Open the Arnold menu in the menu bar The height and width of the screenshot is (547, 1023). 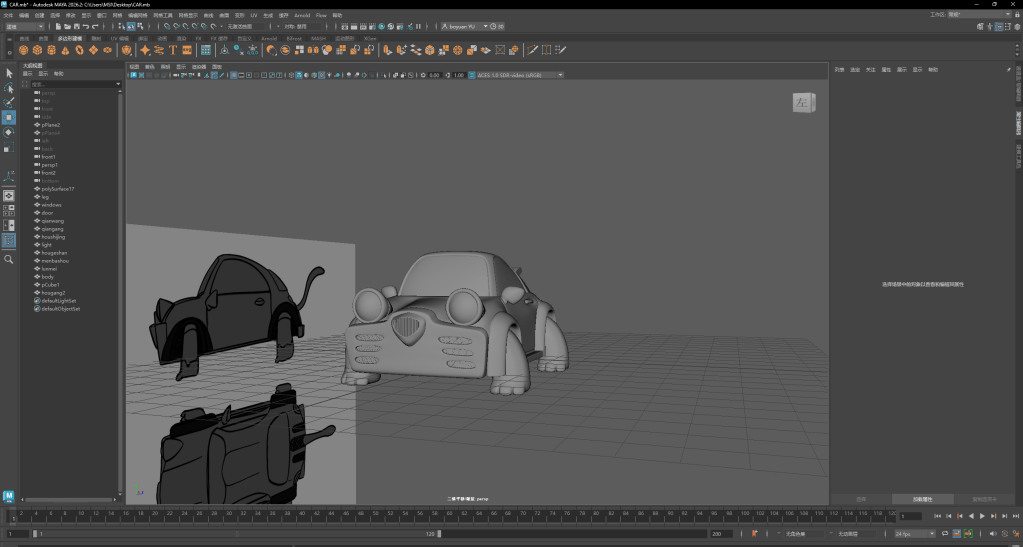pyautogui.click(x=302, y=16)
